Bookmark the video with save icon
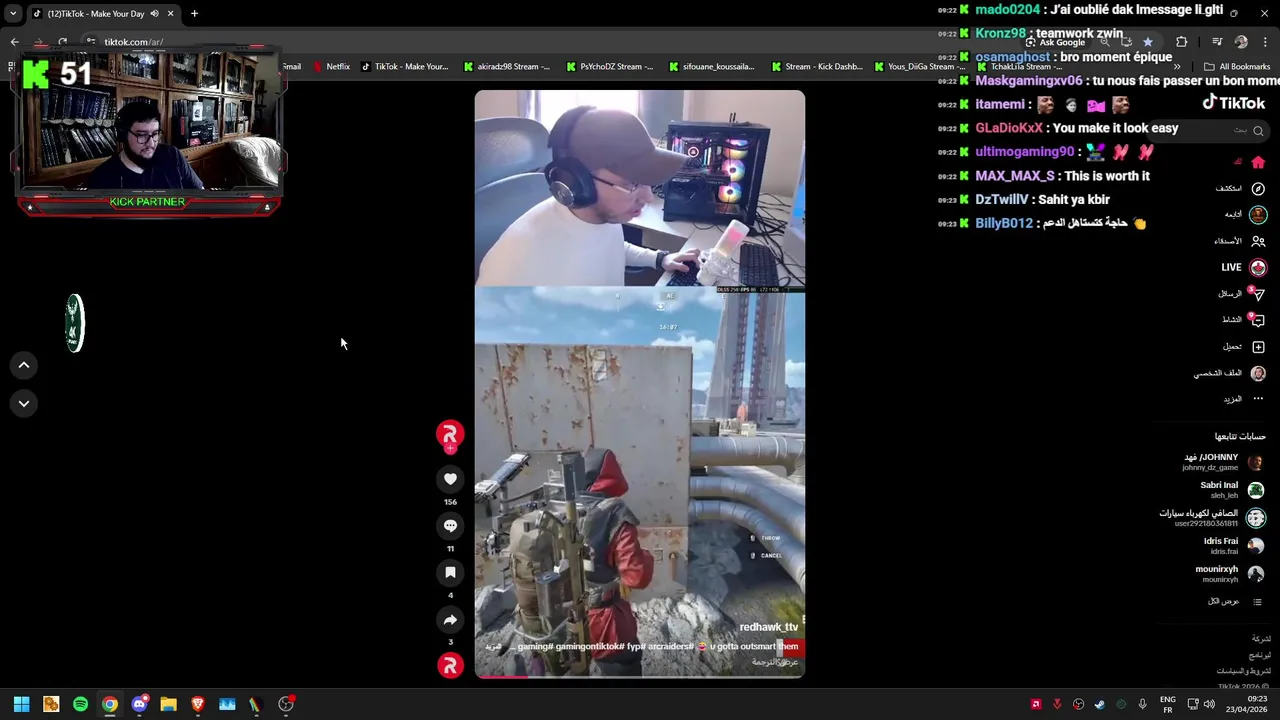Viewport: 1280px width, 720px height. pos(450,573)
